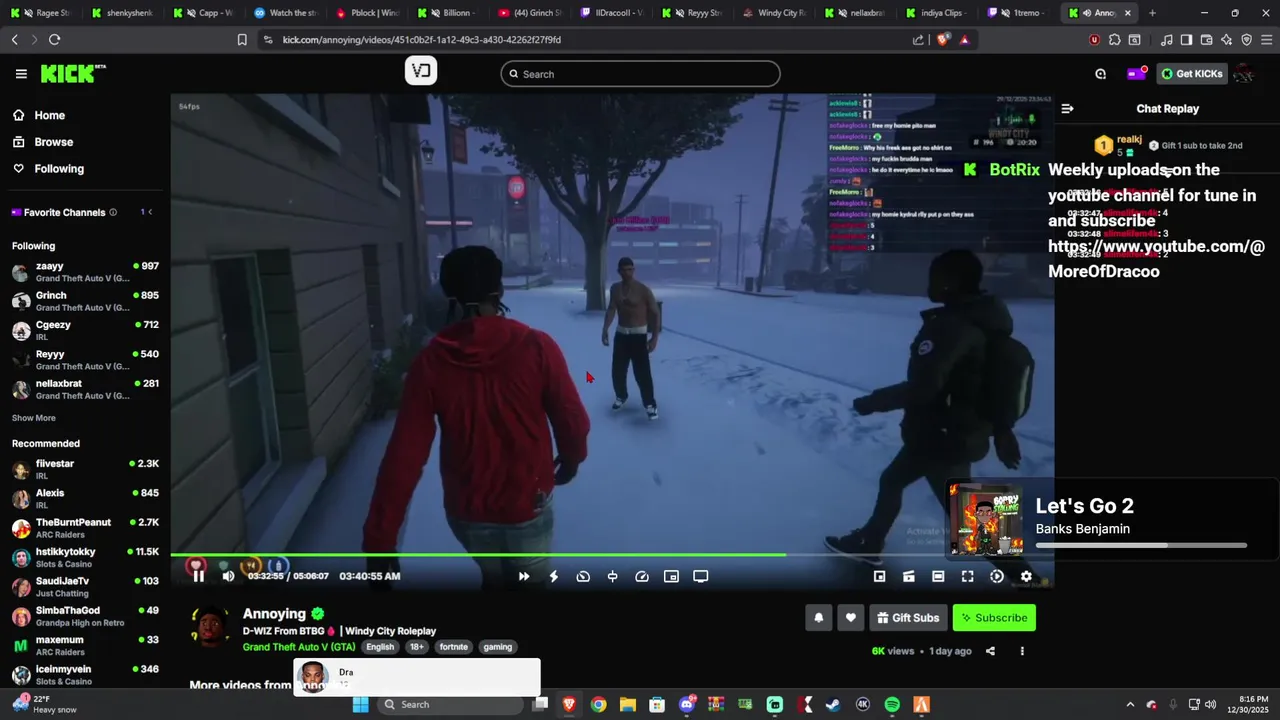Switch to the Grinch browser tab

point(530,13)
